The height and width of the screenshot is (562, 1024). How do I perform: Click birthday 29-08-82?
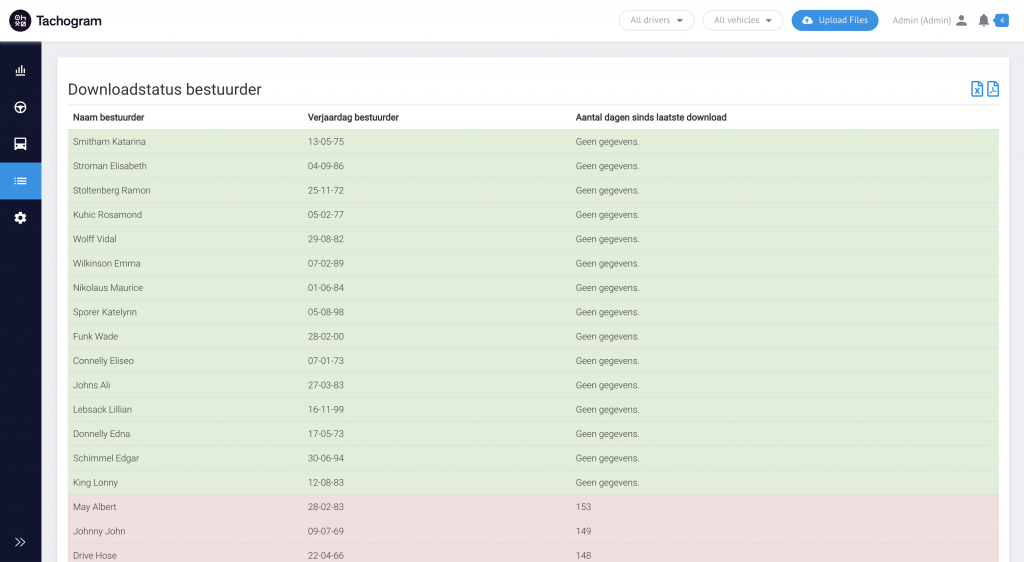(x=326, y=239)
